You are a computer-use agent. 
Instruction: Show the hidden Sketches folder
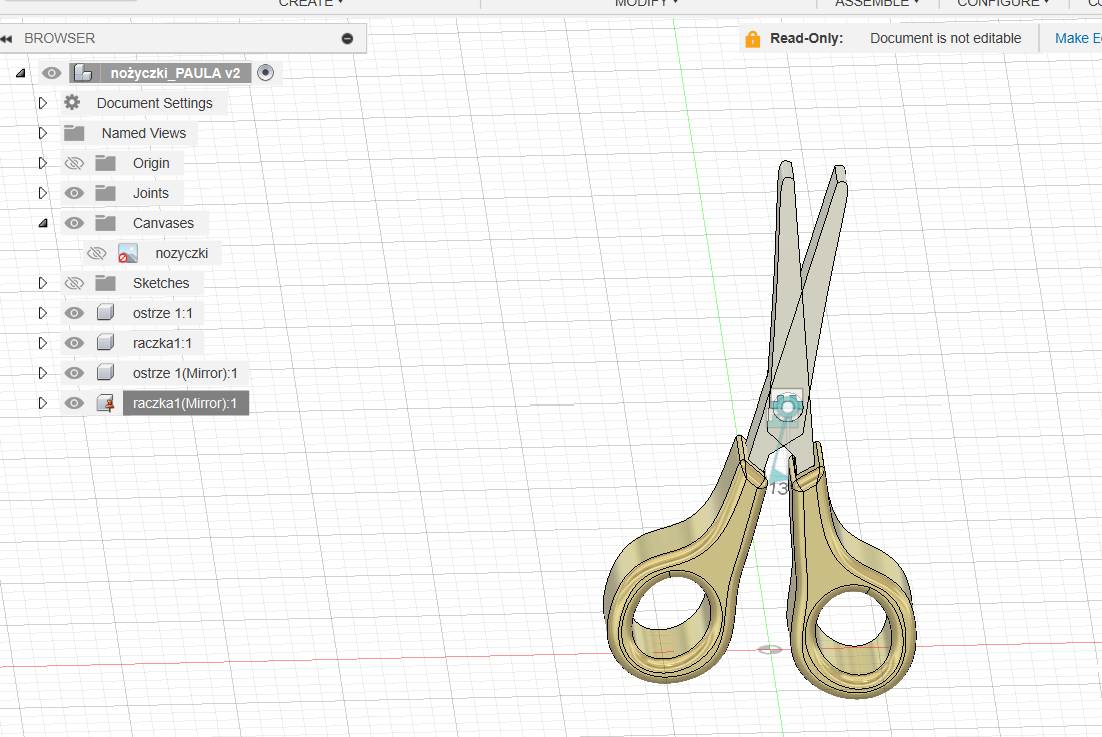click(74, 283)
